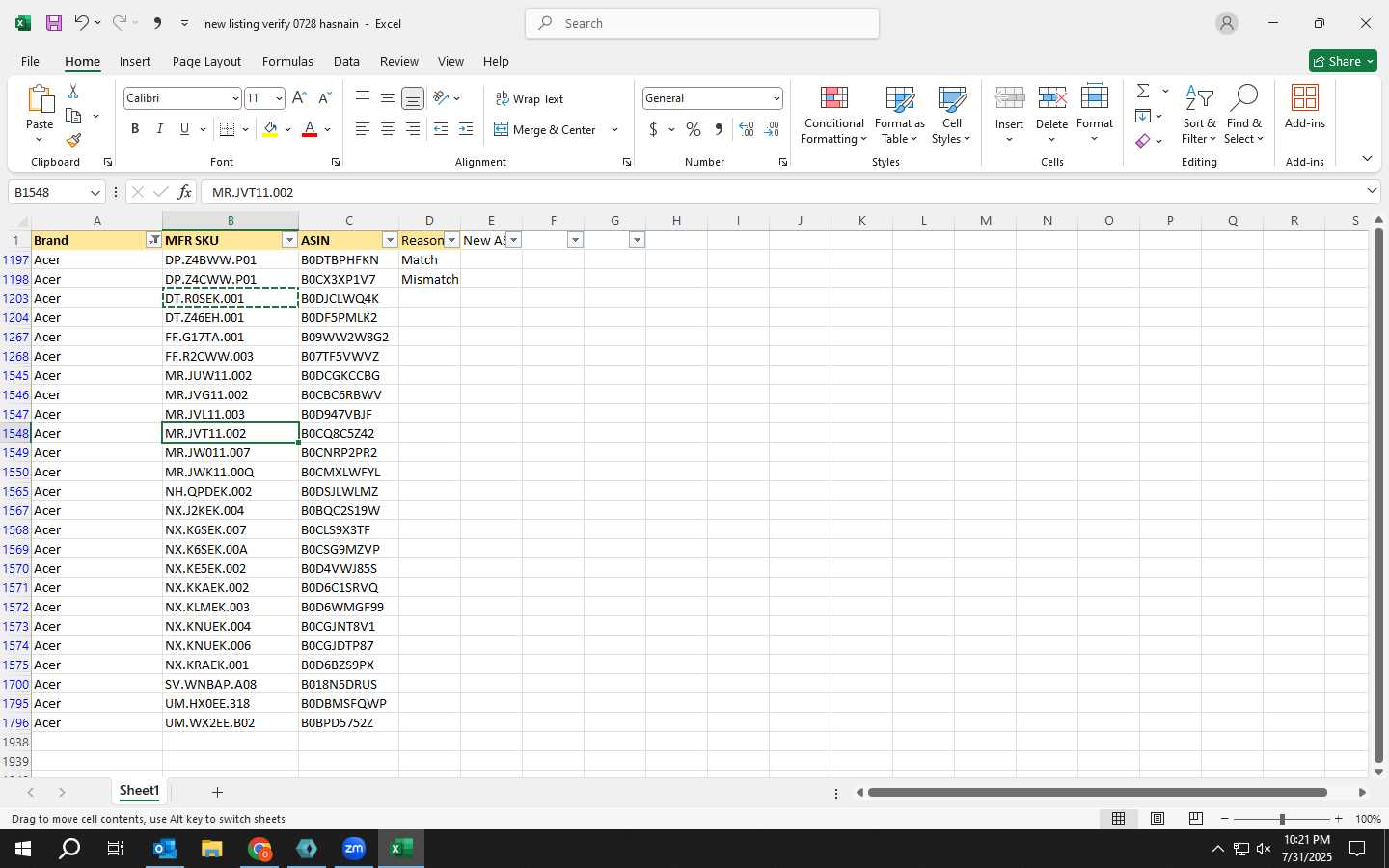Screen dimensions: 1389x868
Task: Click the AutoSum sigma icon
Action: [x=1143, y=91]
